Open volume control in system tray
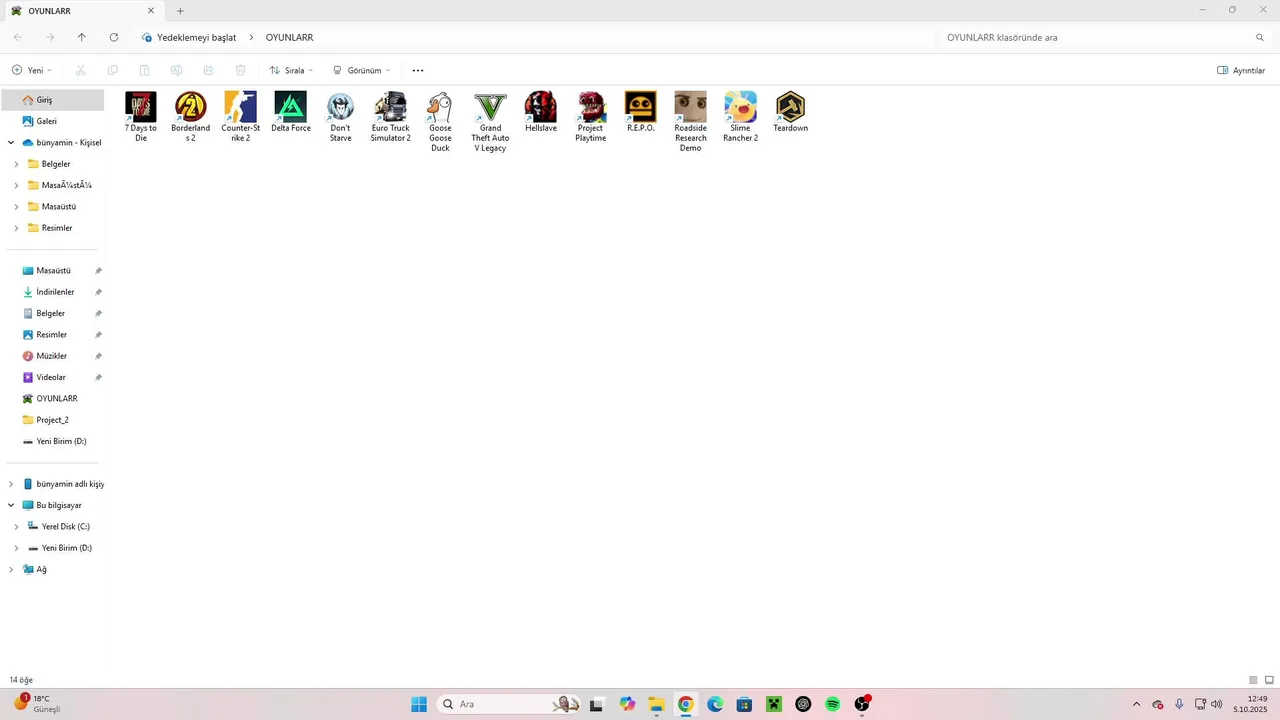Image resolution: width=1280 pixels, height=720 pixels. [1217, 704]
